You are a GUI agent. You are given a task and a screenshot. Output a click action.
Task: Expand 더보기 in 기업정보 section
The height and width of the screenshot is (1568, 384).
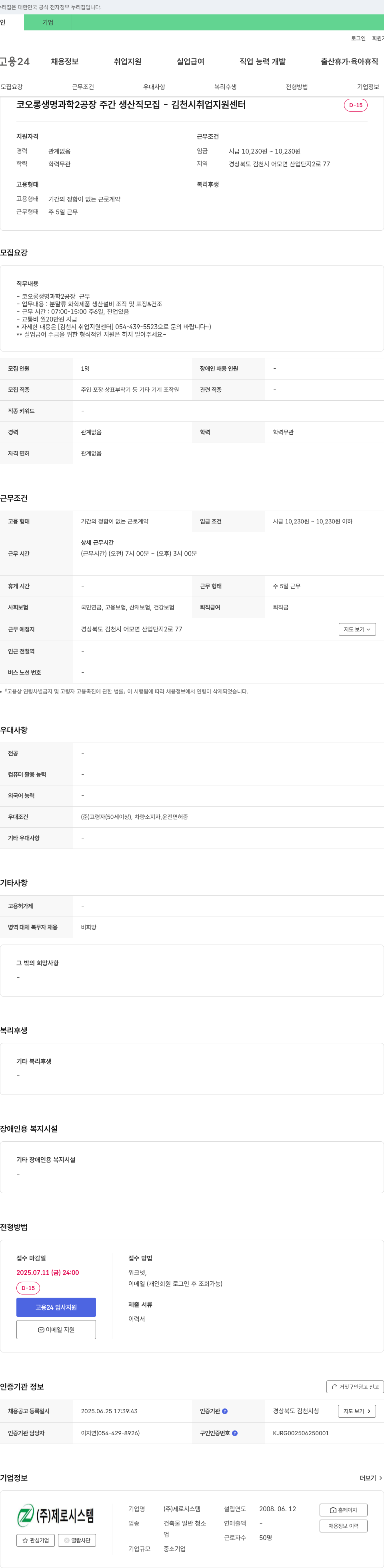(x=371, y=1478)
